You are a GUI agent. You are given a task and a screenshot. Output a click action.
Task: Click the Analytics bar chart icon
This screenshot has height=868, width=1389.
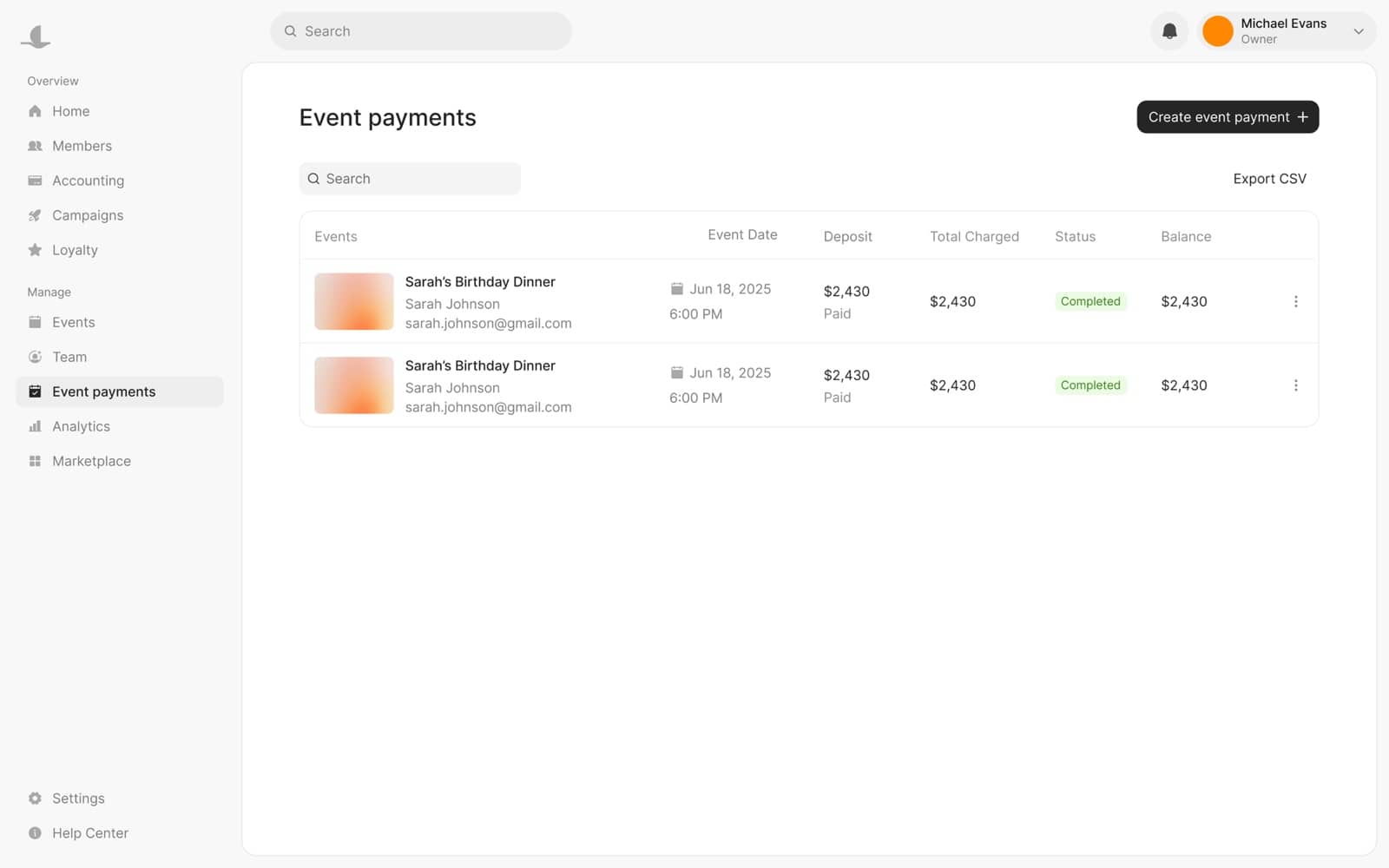(35, 426)
